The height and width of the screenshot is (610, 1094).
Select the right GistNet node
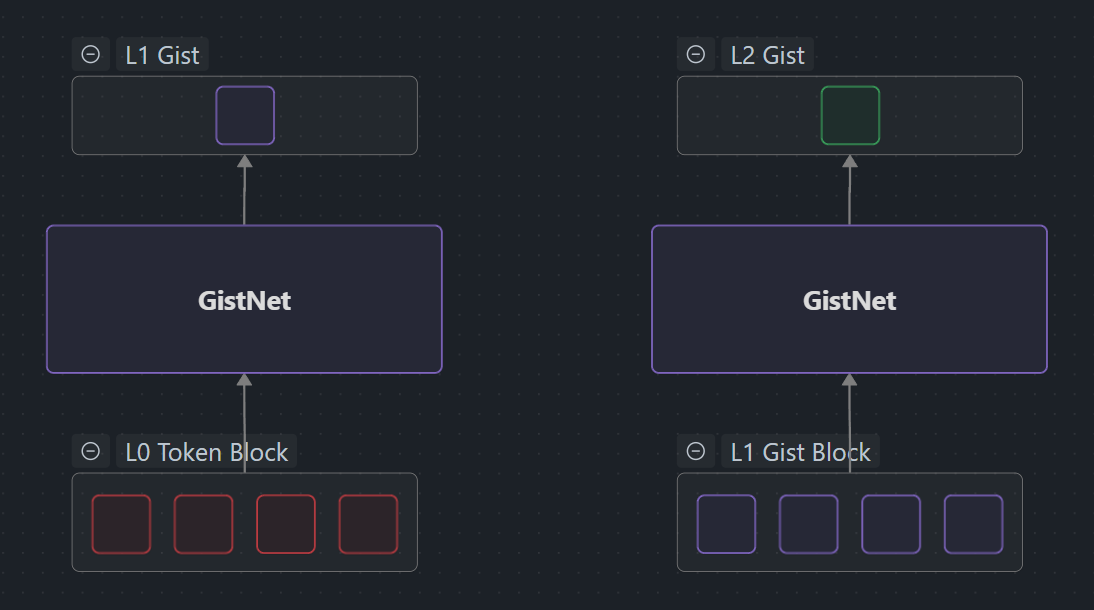(849, 299)
